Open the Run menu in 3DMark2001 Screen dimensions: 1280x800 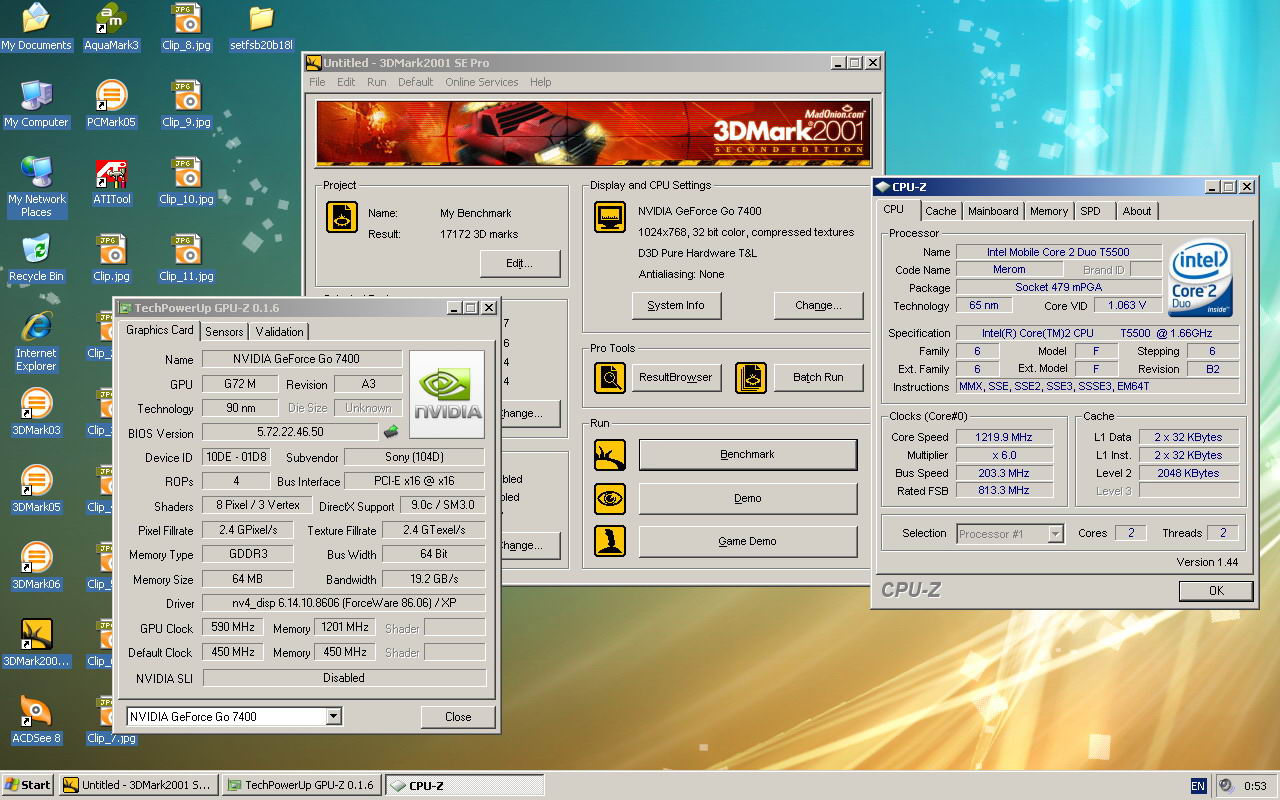pos(376,82)
